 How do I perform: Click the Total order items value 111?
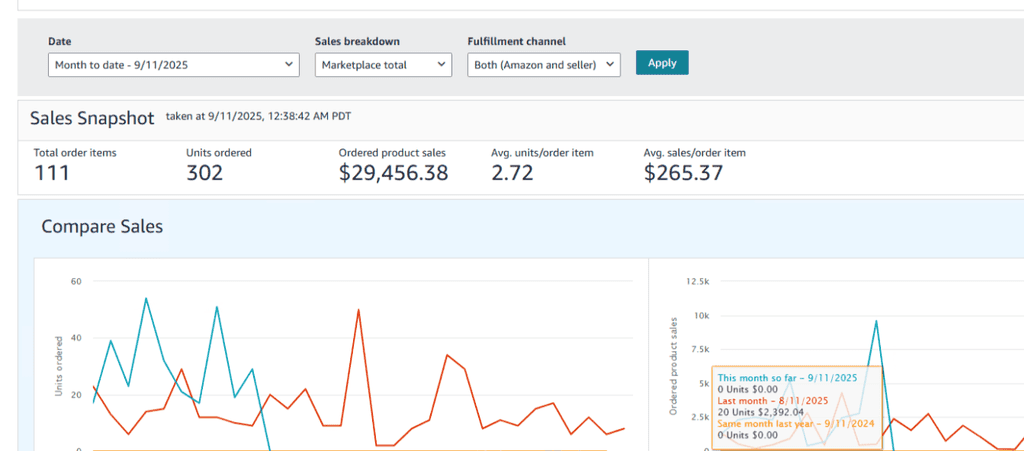click(53, 173)
